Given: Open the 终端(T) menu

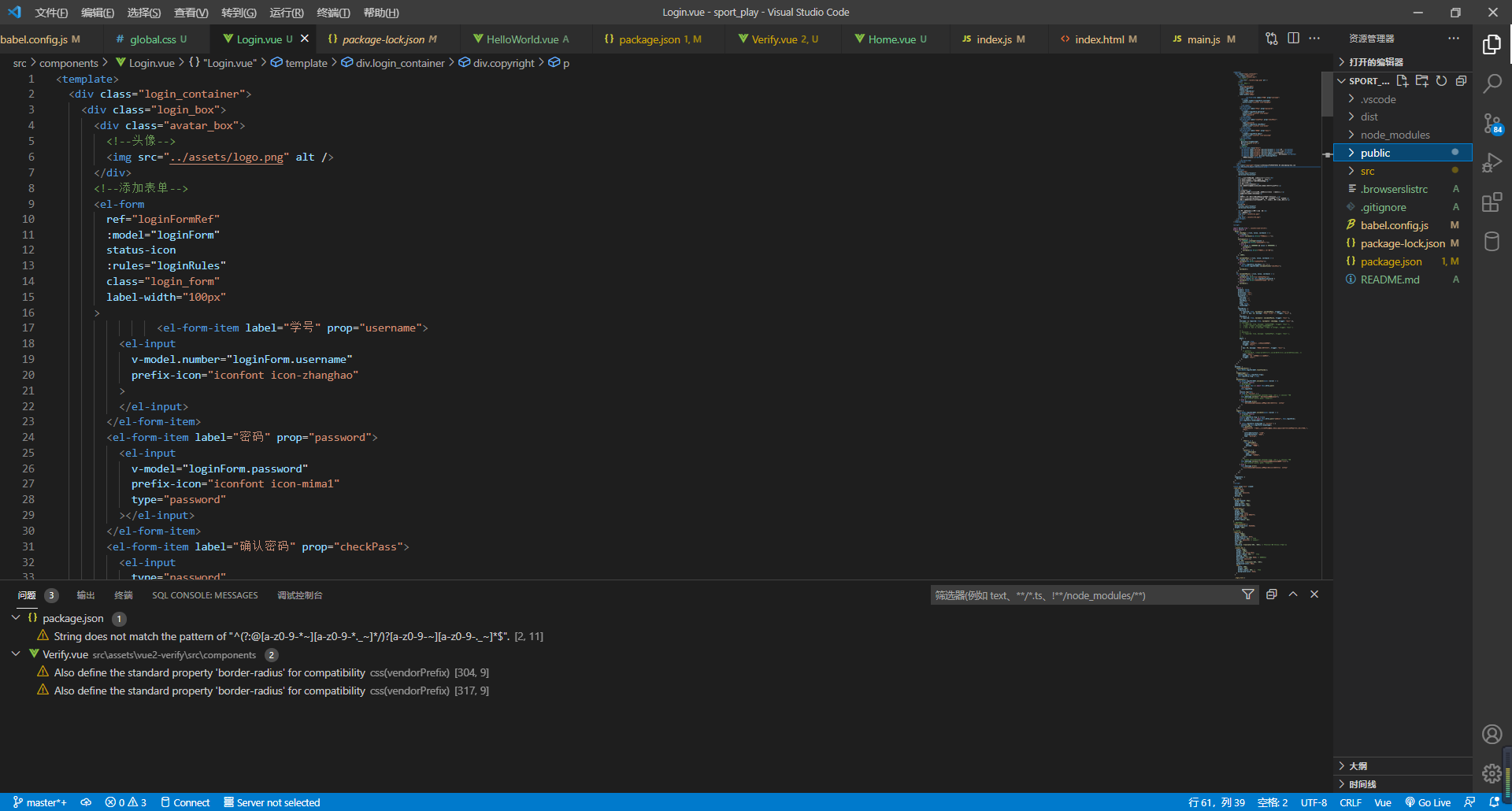Looking at the screenshot, I should (333, 13).
